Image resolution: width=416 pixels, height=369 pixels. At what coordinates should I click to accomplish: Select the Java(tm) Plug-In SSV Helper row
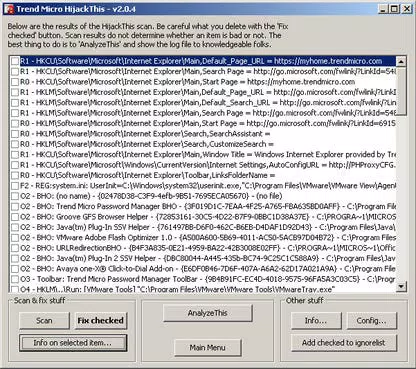(208, 227)
